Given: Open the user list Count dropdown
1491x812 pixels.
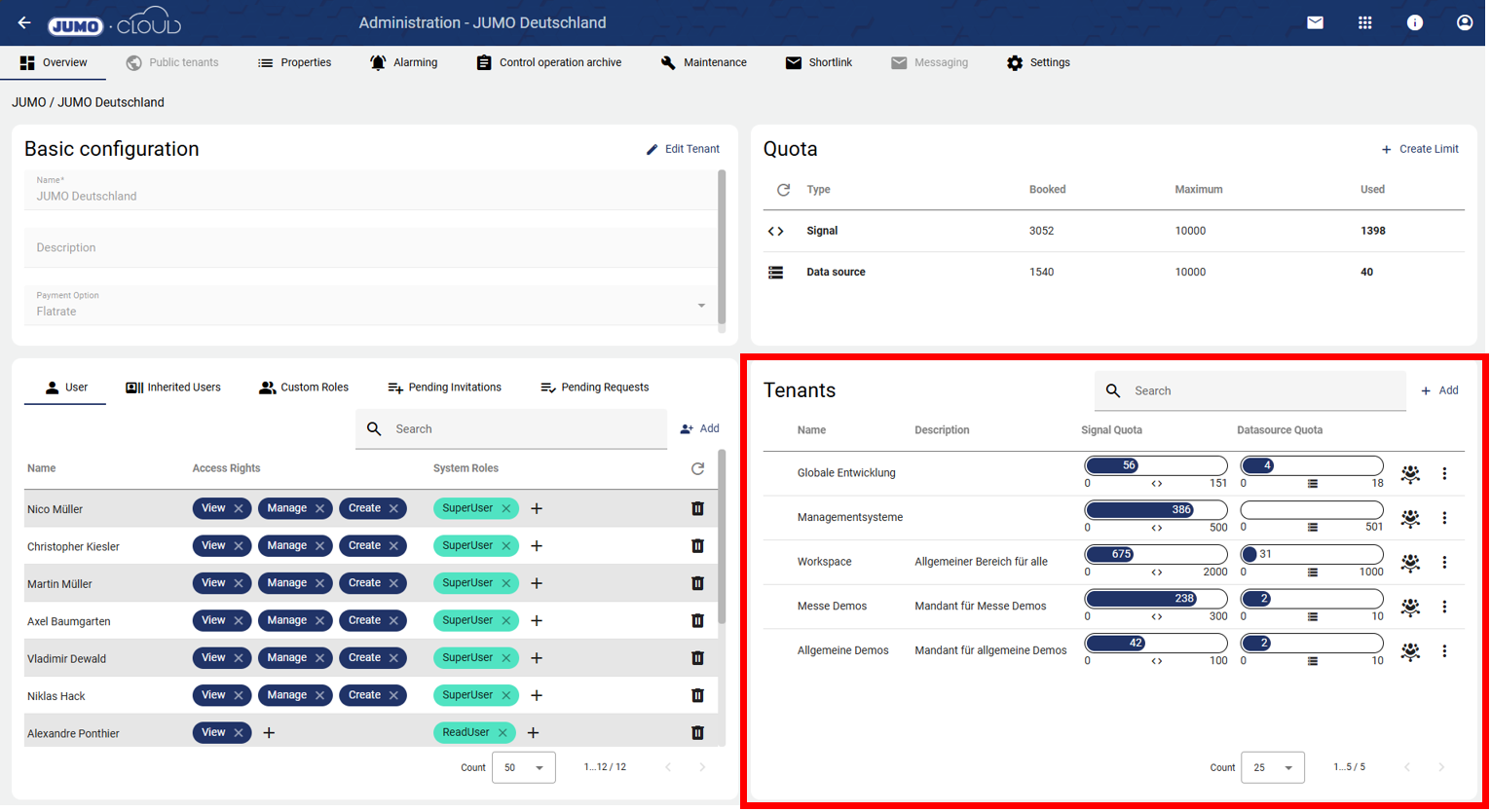Looking at the screenshot, I should point(524,767).
